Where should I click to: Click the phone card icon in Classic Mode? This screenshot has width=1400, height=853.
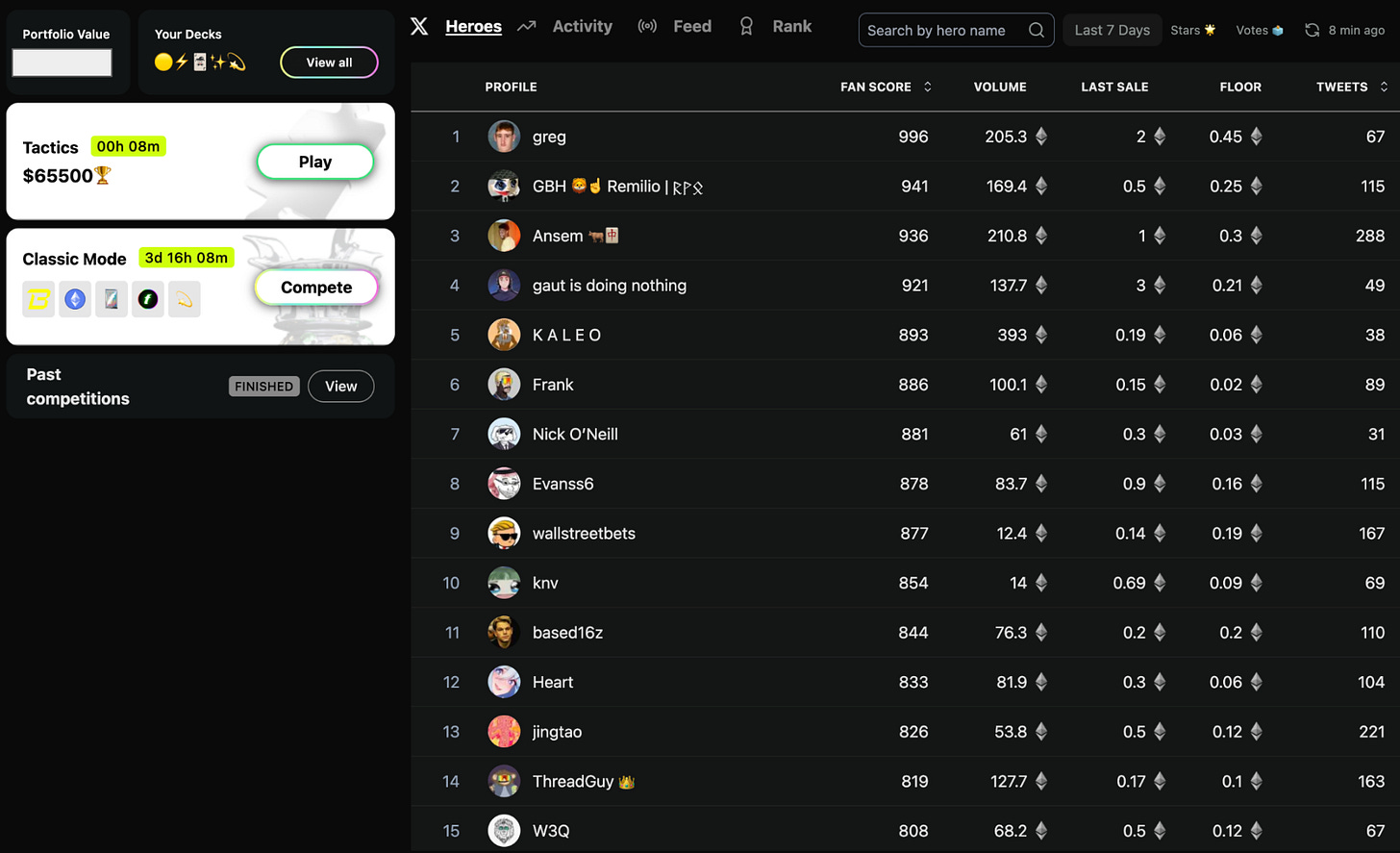pos(112,300)
